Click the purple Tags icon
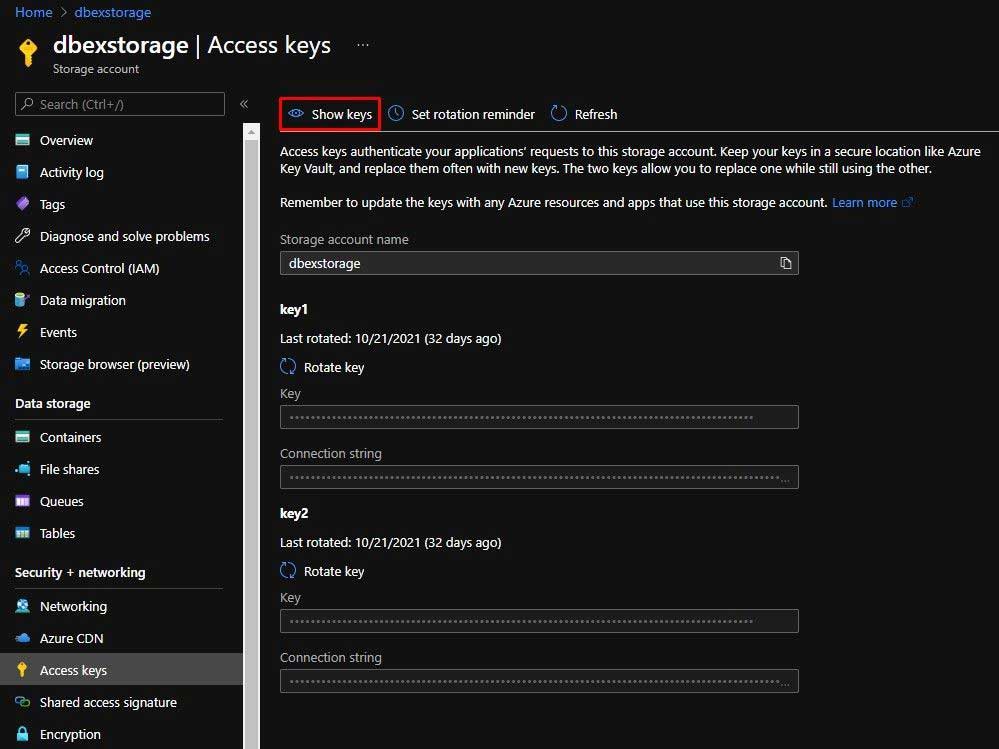 [x=22, y=204]
